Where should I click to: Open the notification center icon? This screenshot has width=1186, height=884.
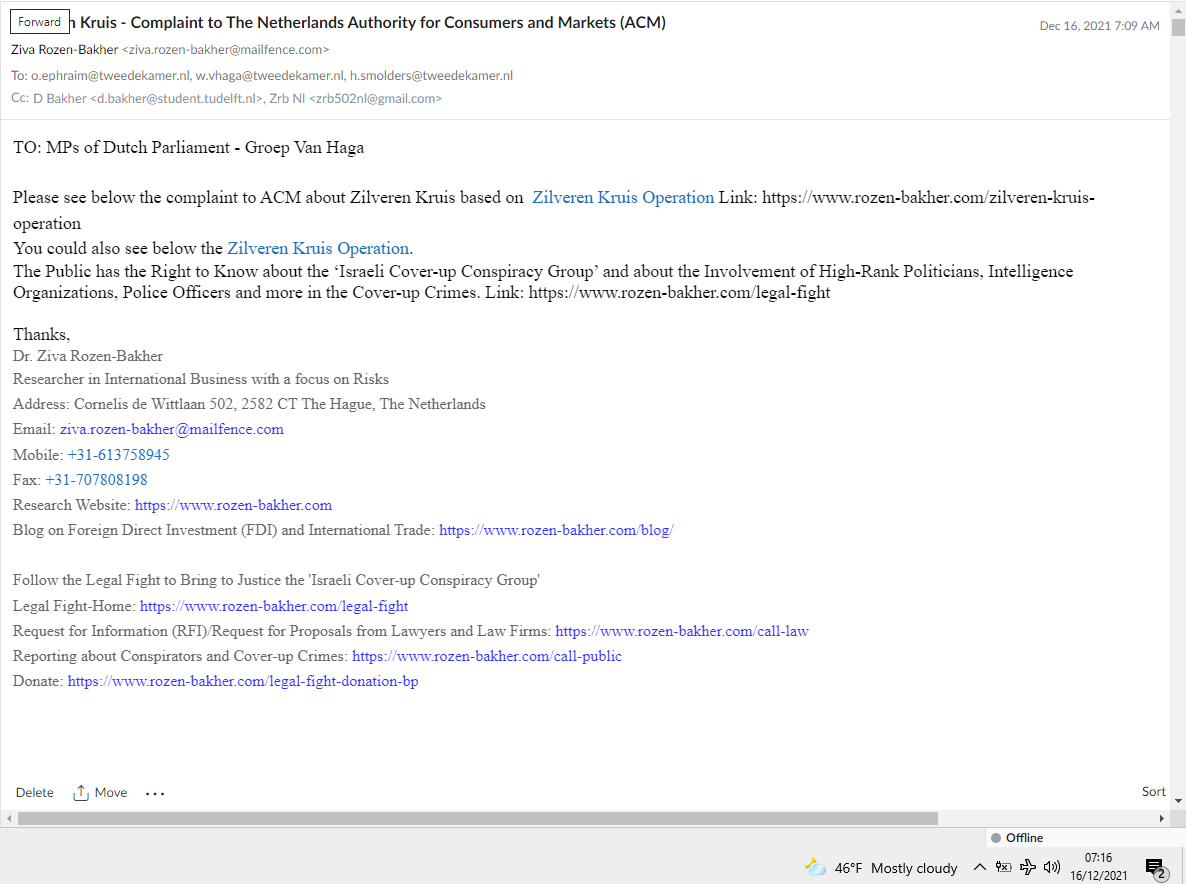pyautogui.click(x=1155, y=868)
